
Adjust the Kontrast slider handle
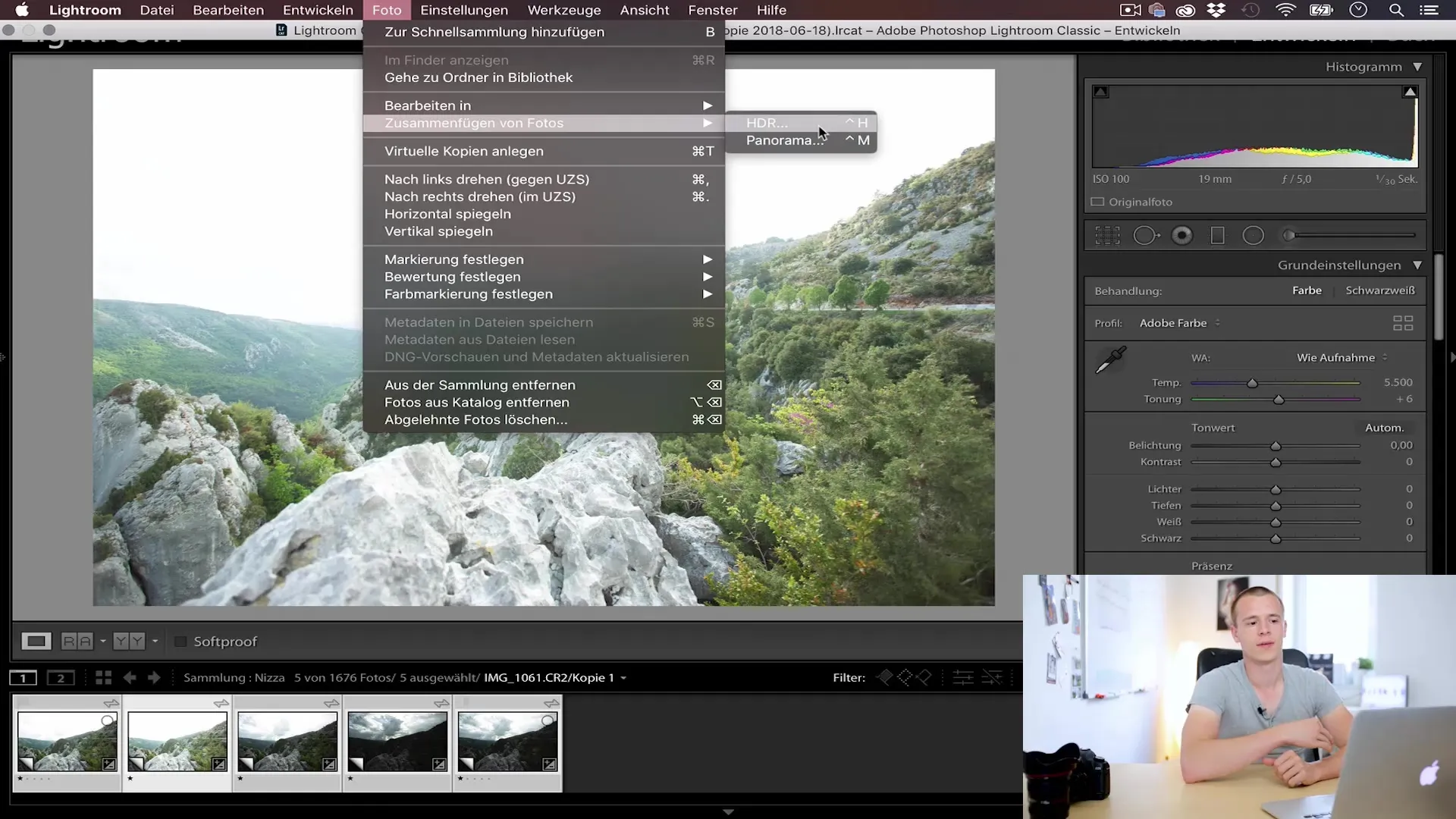click(x=1276, y=463)
